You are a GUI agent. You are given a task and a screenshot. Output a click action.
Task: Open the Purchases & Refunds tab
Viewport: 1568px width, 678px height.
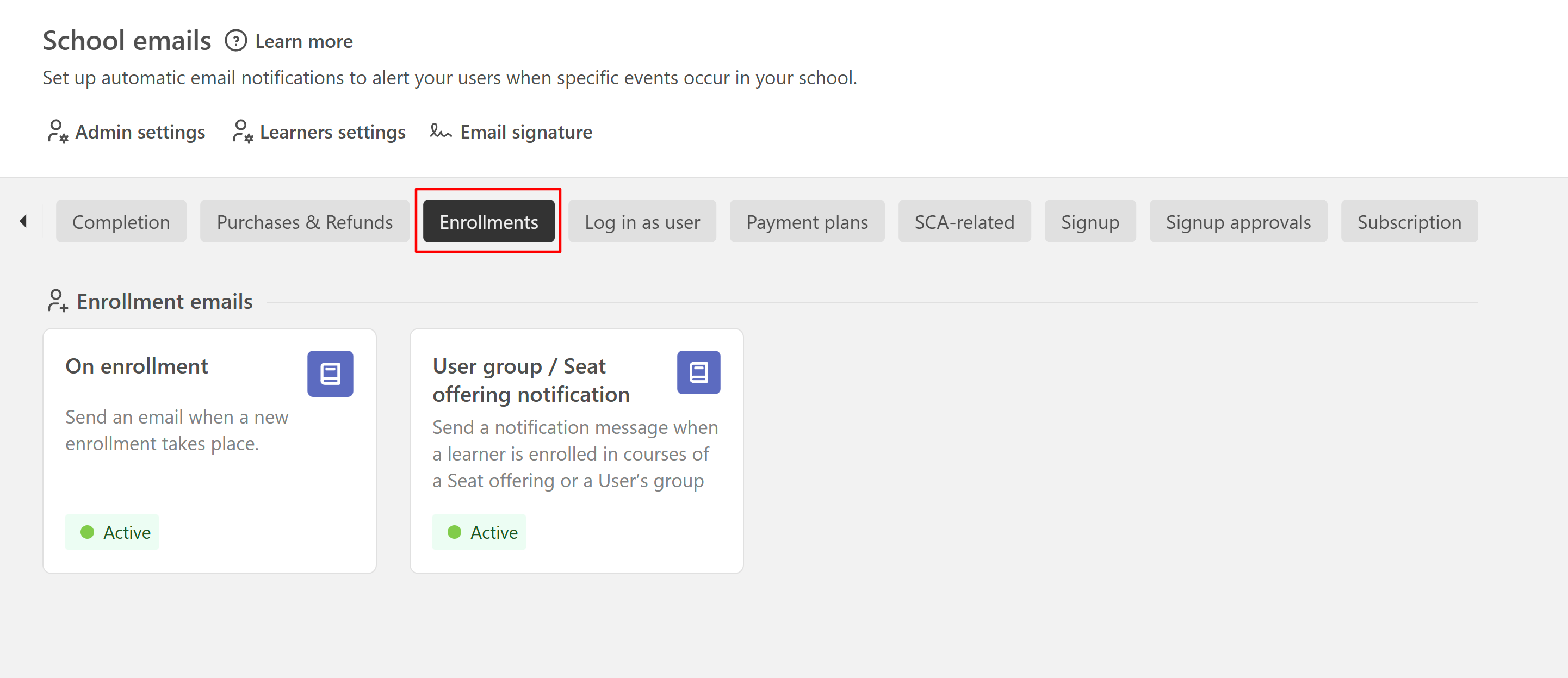click(305, 221)
